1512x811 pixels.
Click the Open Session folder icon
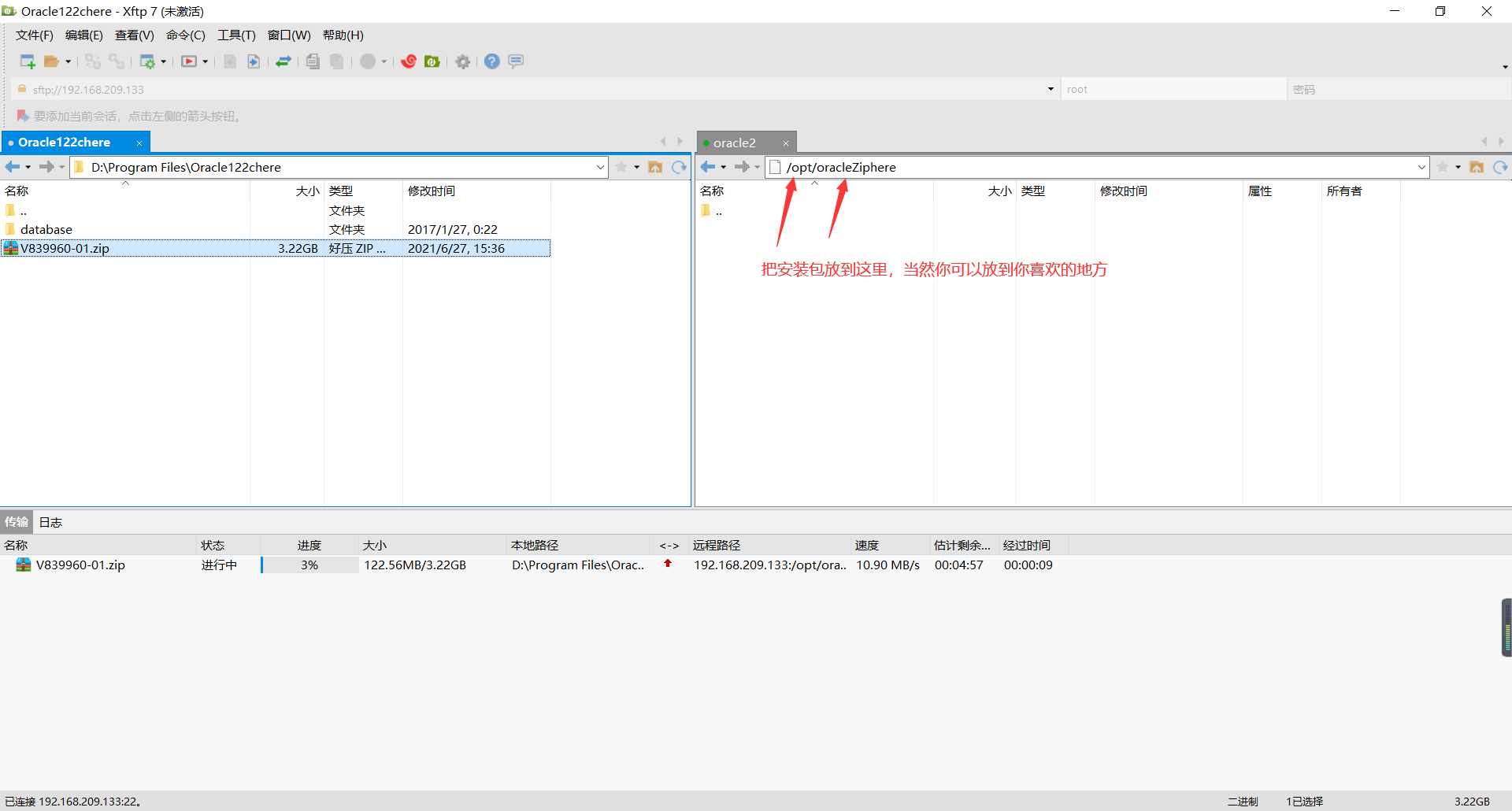51,61
